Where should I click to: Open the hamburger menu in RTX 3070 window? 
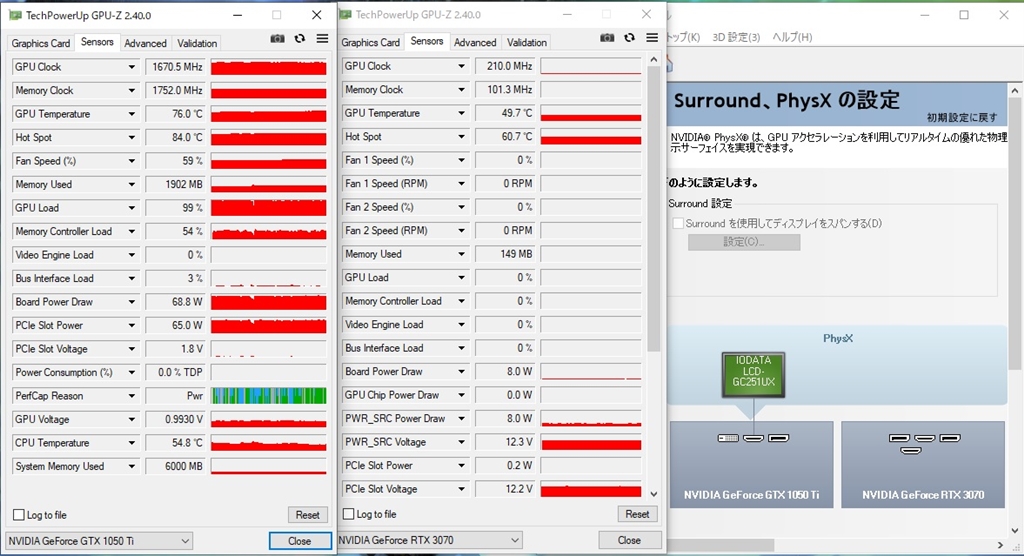[x=652, y=38]
